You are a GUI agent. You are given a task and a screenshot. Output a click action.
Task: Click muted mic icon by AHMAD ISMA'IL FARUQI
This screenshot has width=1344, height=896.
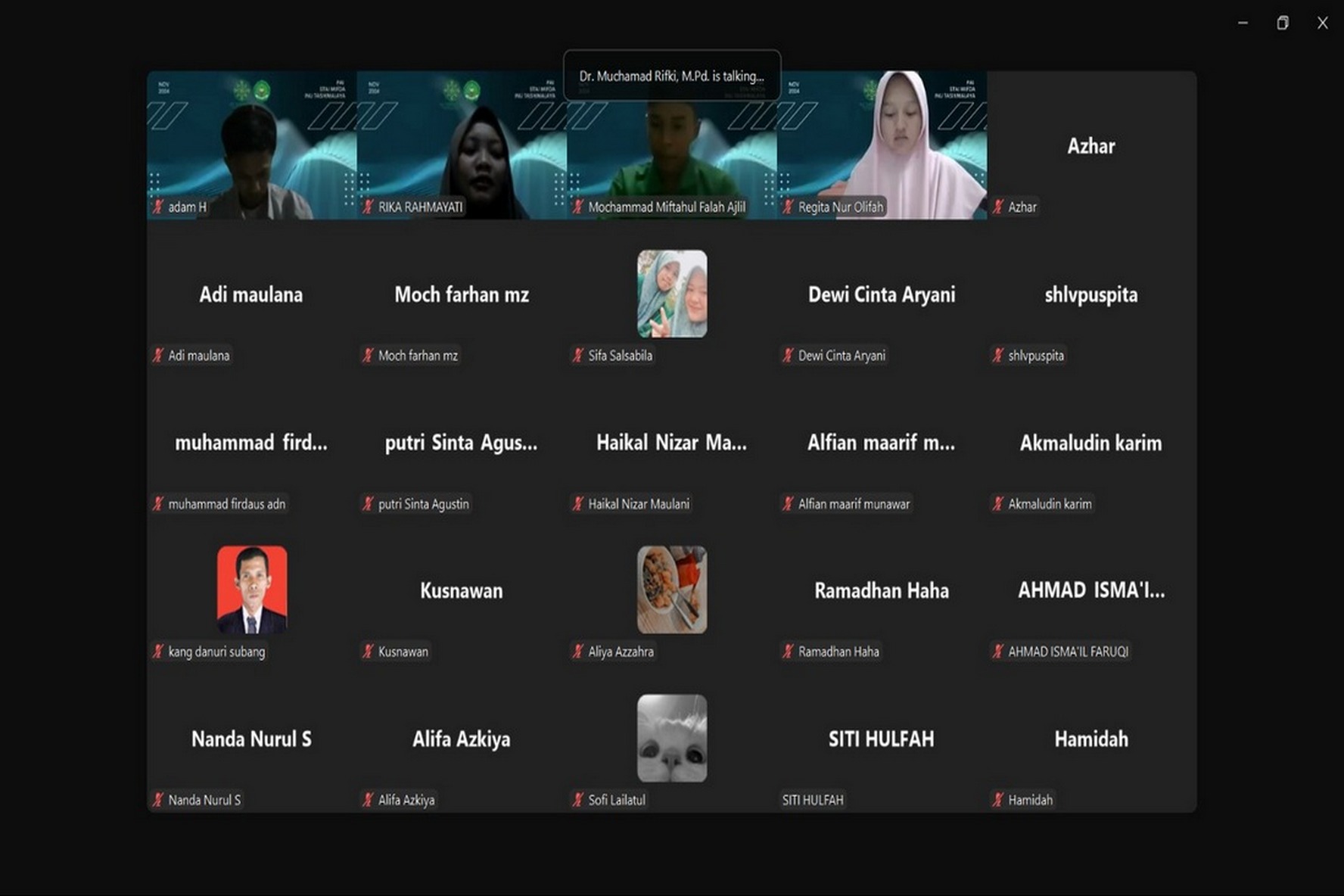coord(998,651)
